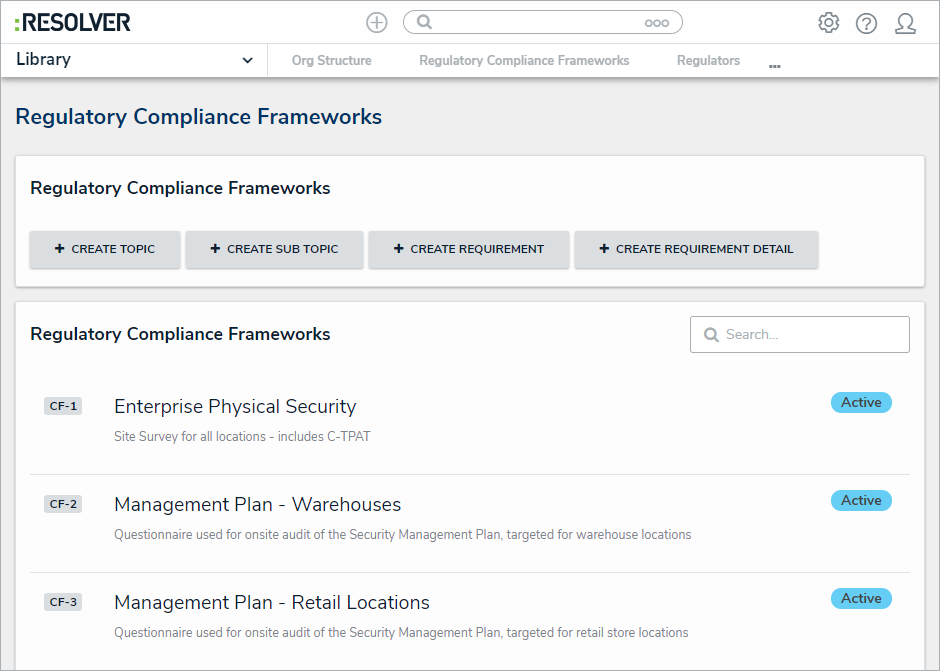Click Create Requirement button
Screen dimensions: 940x671
468,249
